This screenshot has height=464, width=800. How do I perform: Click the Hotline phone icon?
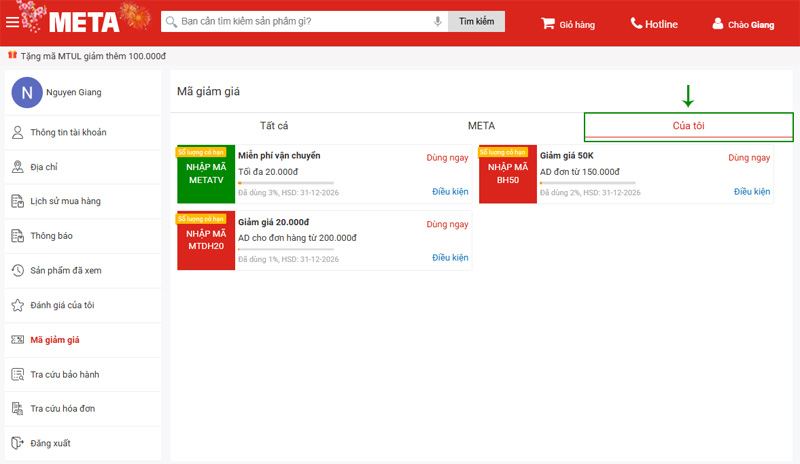click(x=637, y=23)
